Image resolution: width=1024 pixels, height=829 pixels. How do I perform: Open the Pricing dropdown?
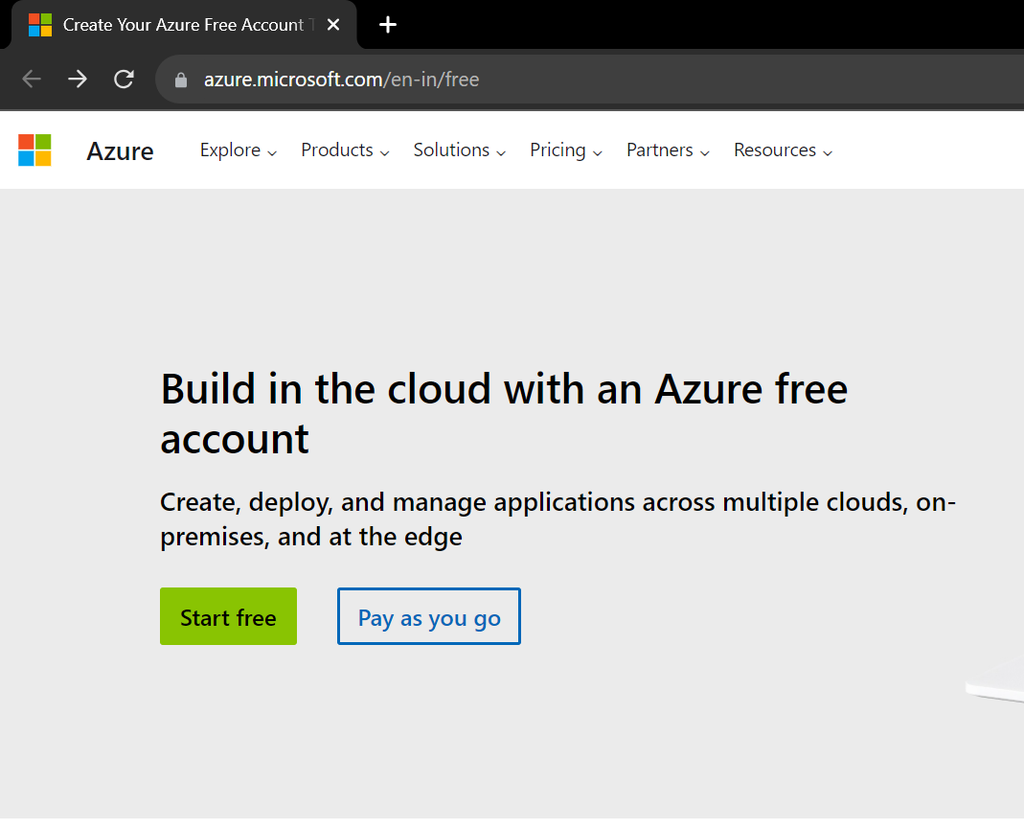[565, 150]
